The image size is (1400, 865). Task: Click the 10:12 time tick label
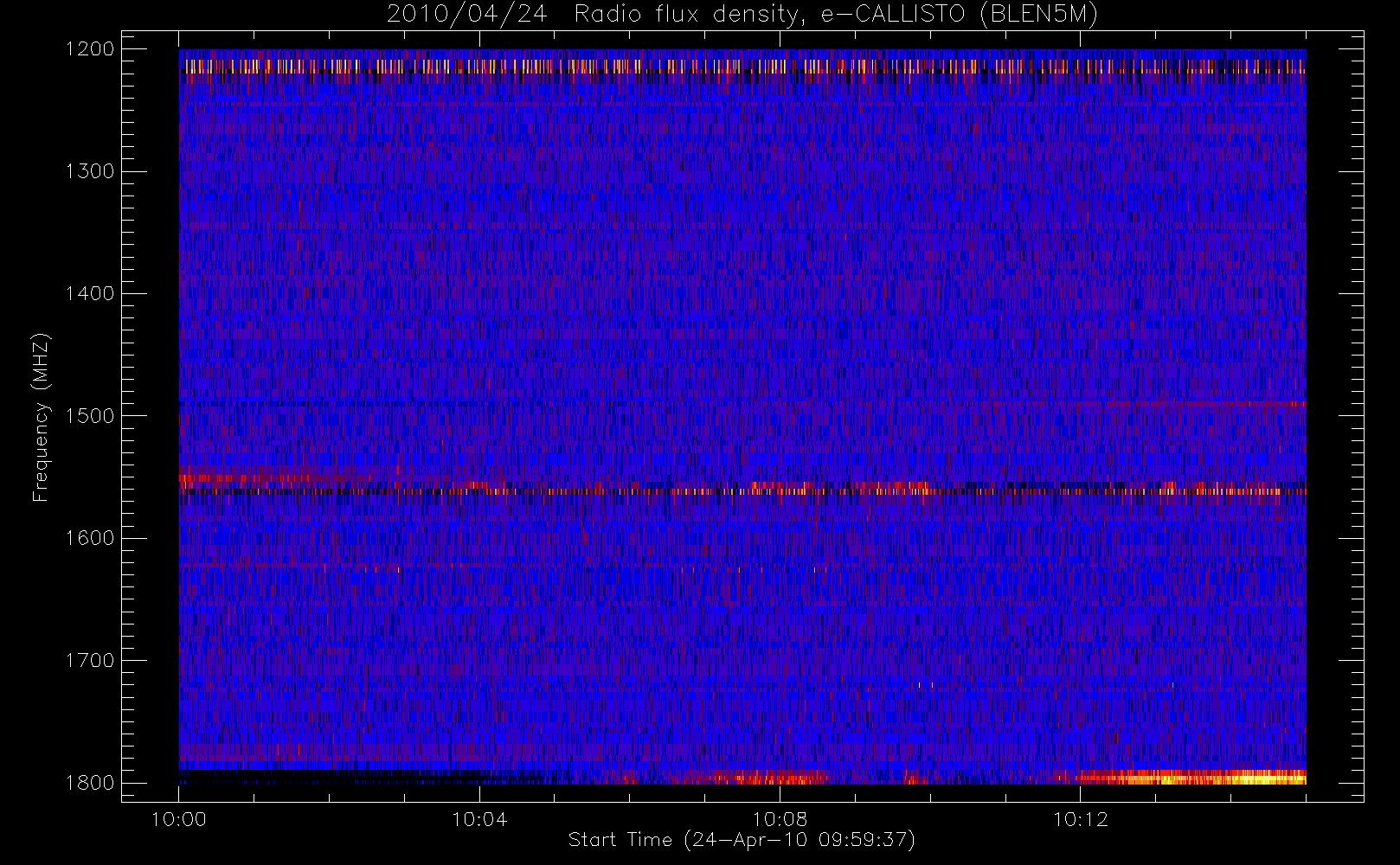[x=1080, y=819]
